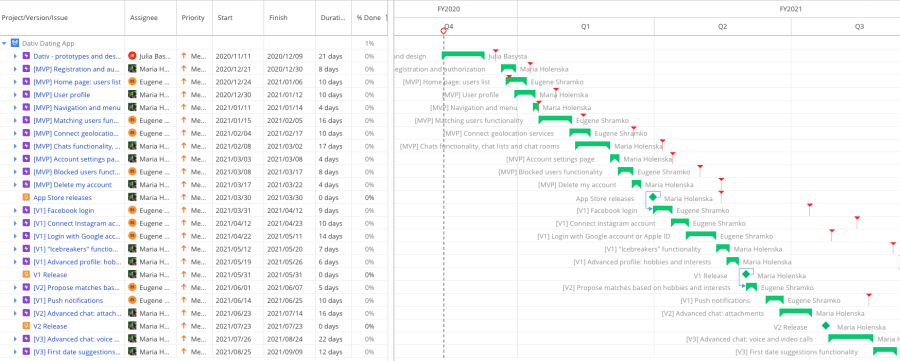Sort by the Finish column header
Image resolution: width=900 pixels, height=361 pixels.
[x=278, y=18]
